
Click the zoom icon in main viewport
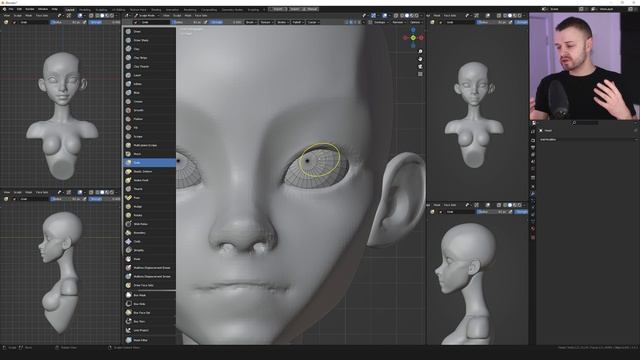click(420, 51)
